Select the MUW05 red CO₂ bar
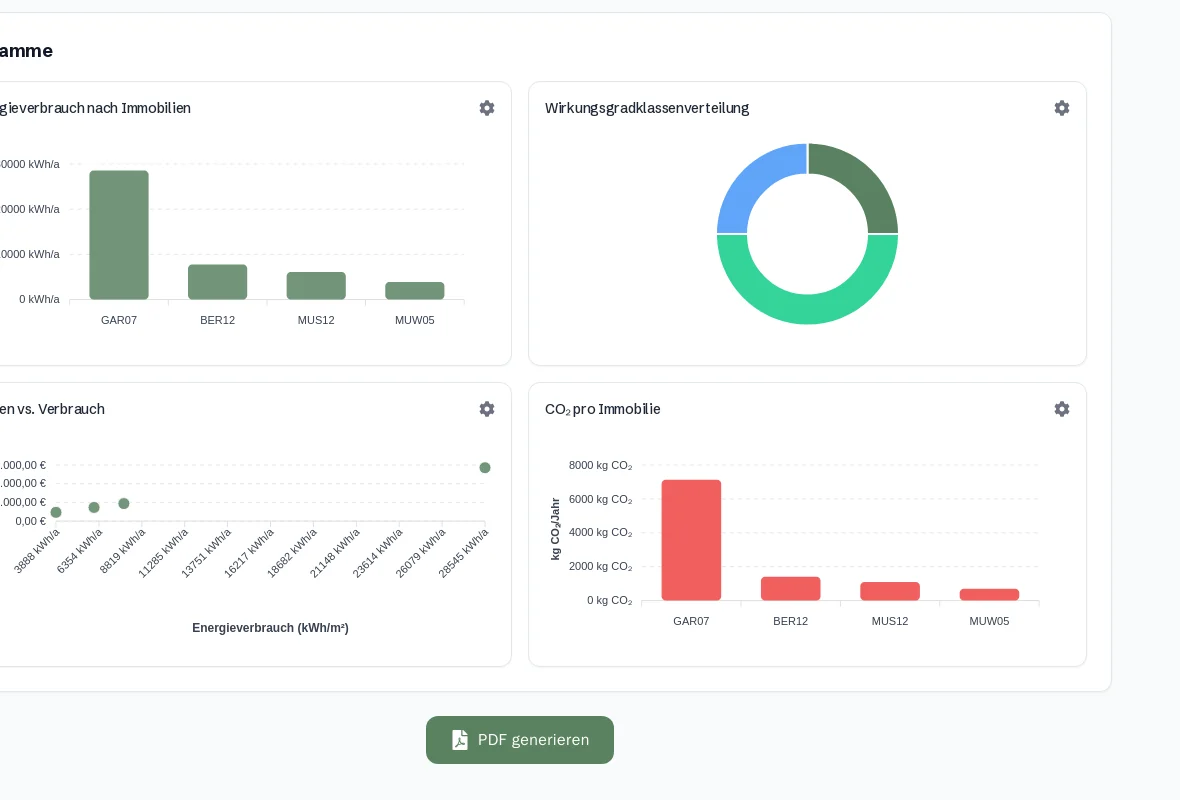The height and width of the screenshot is (800, 1180). 990,595
